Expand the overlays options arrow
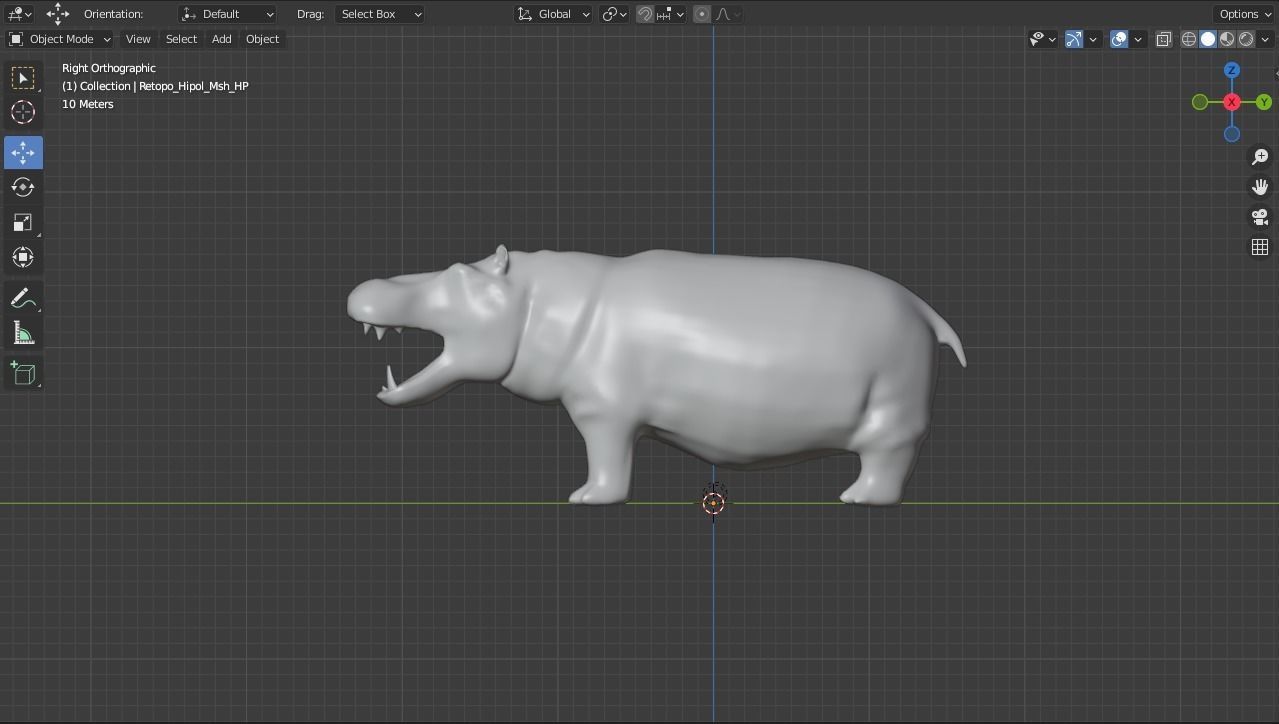1279x724 pixels. click(1138, 39)
